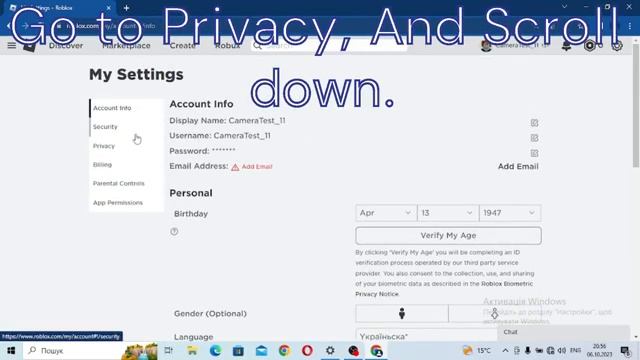Open a new browser tab
This screenshot has height=360, width=640.
point(127,8)
